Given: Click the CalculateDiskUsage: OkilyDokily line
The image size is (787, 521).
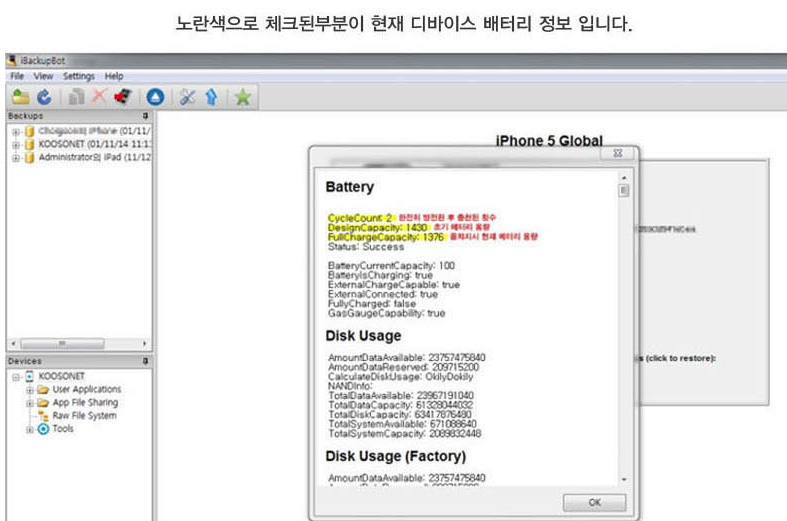Looking at the screenshot, I should click(401, 376).
